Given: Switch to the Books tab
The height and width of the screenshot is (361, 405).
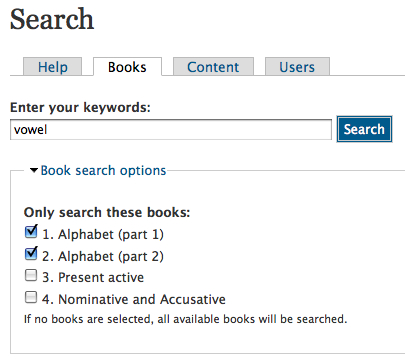Looking at the screenshot, I should pos(127,67).
